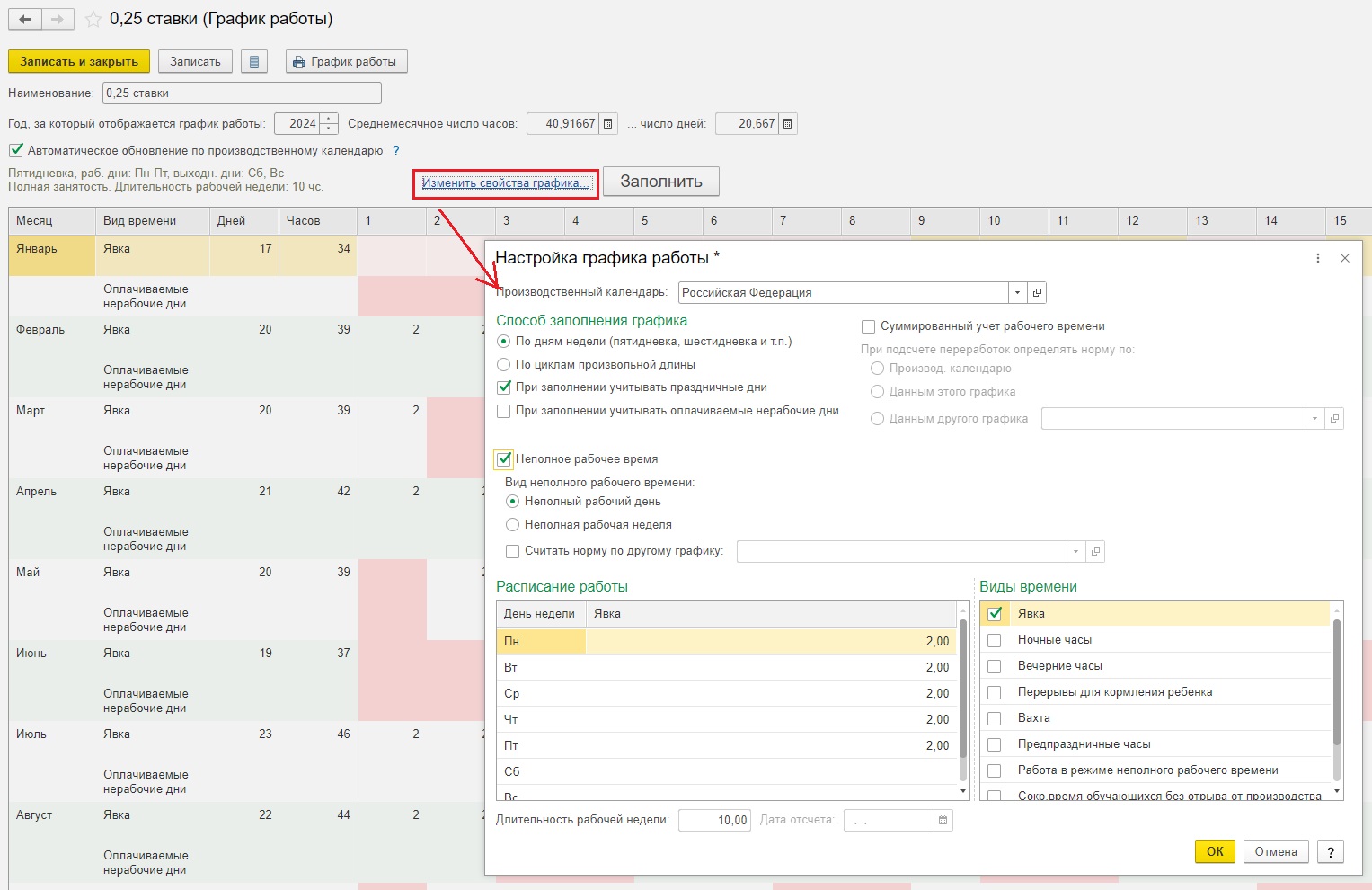
Task: Click the Производственный календарь text field
Action: [x=844, y=292]
